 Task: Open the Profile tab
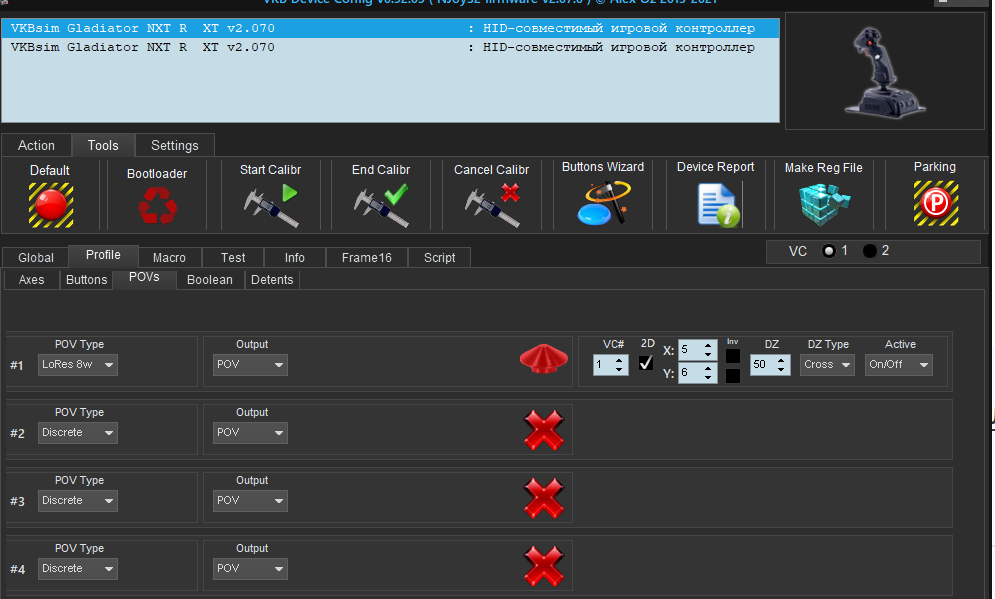(103, 255)
